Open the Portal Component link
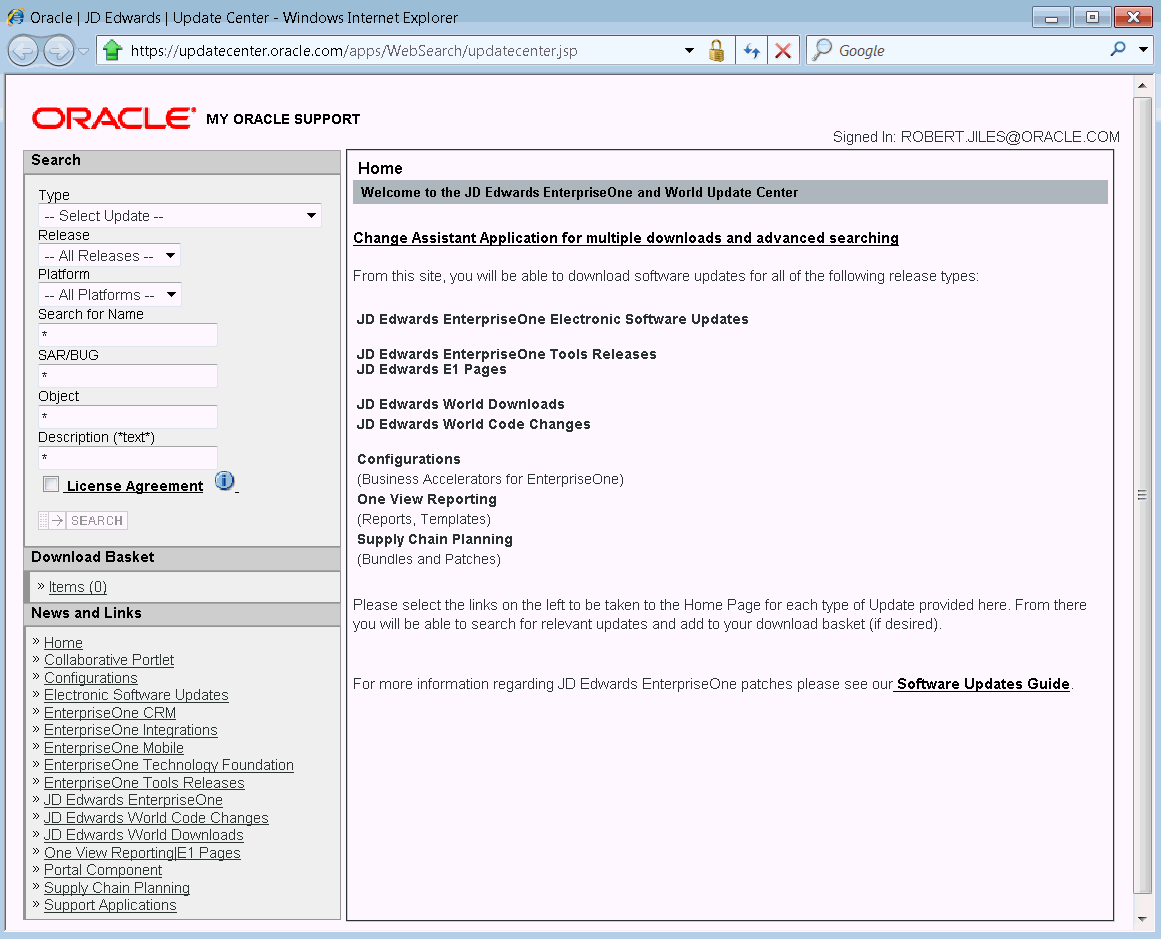 [x=103, y=870]
